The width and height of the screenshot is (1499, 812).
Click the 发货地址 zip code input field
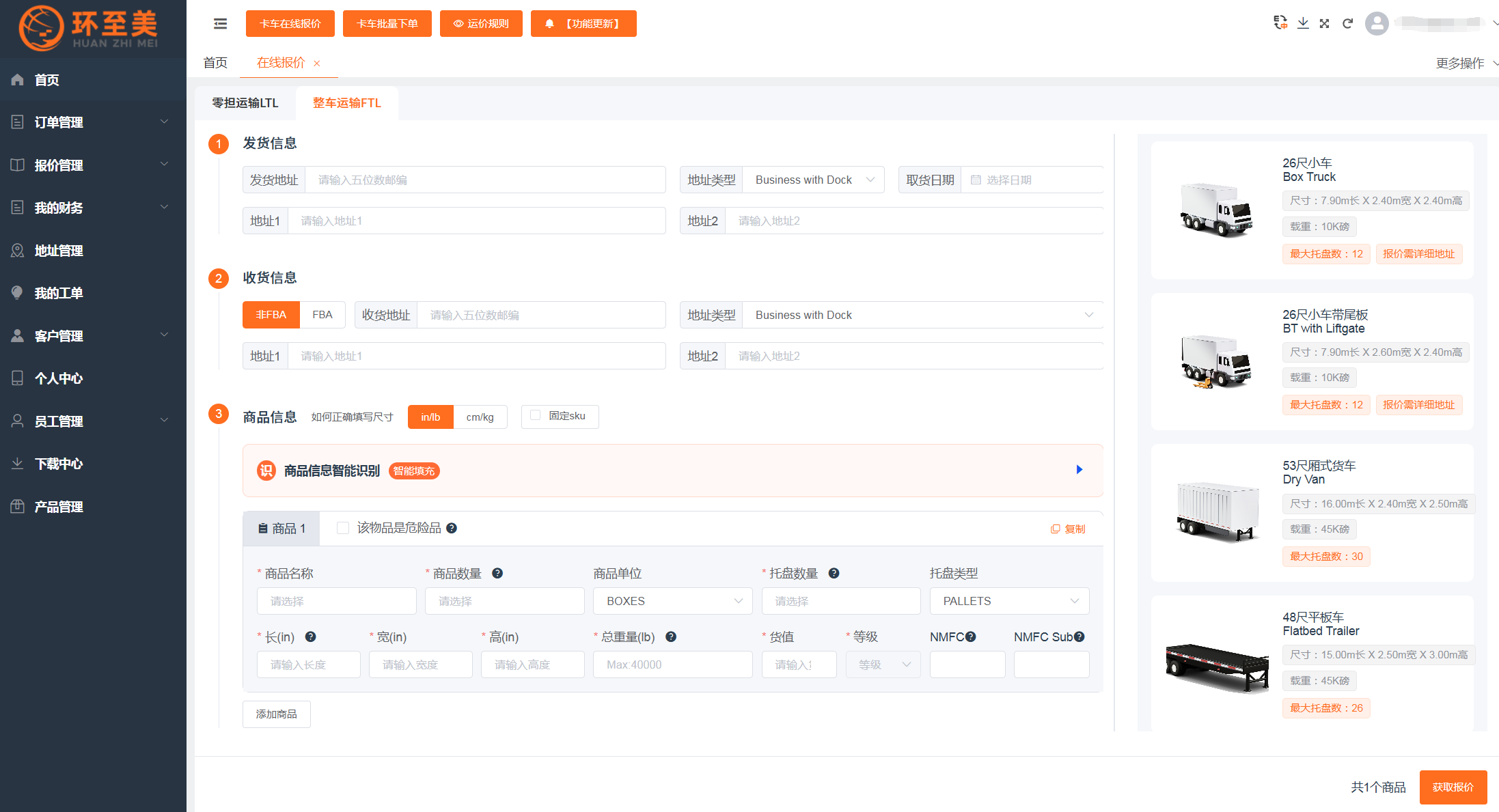pos(485,180)
